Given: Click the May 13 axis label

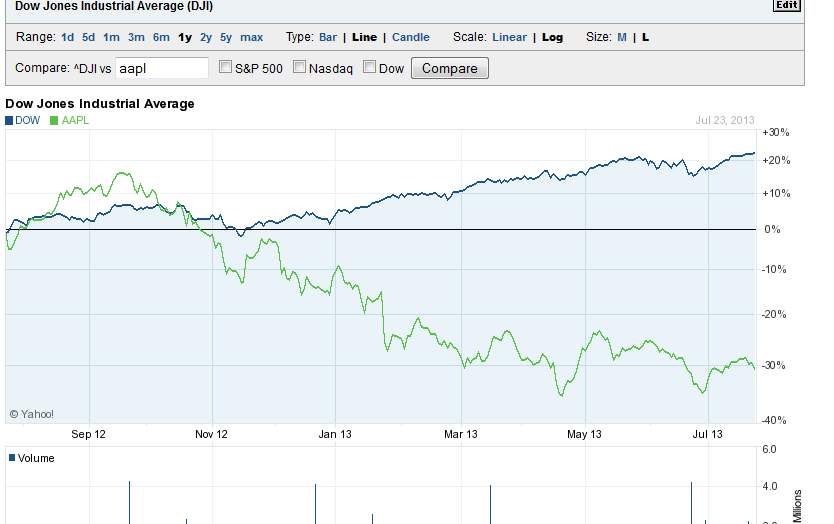Looking at the screenshot, I should point(584,434).
